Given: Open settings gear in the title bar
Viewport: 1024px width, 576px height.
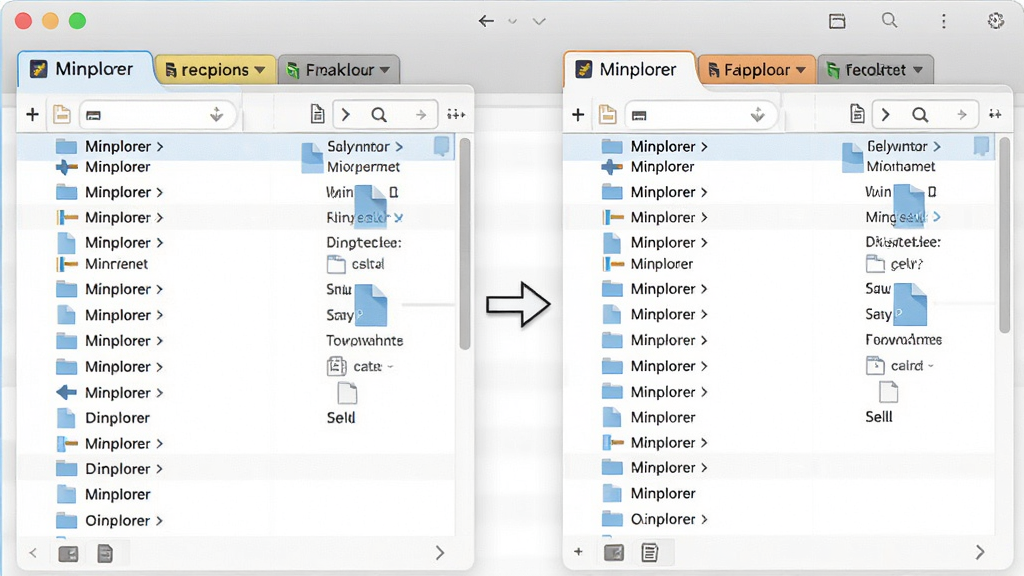Looking at the screenshot, I should pyautogui.click(x=995, y=21).
